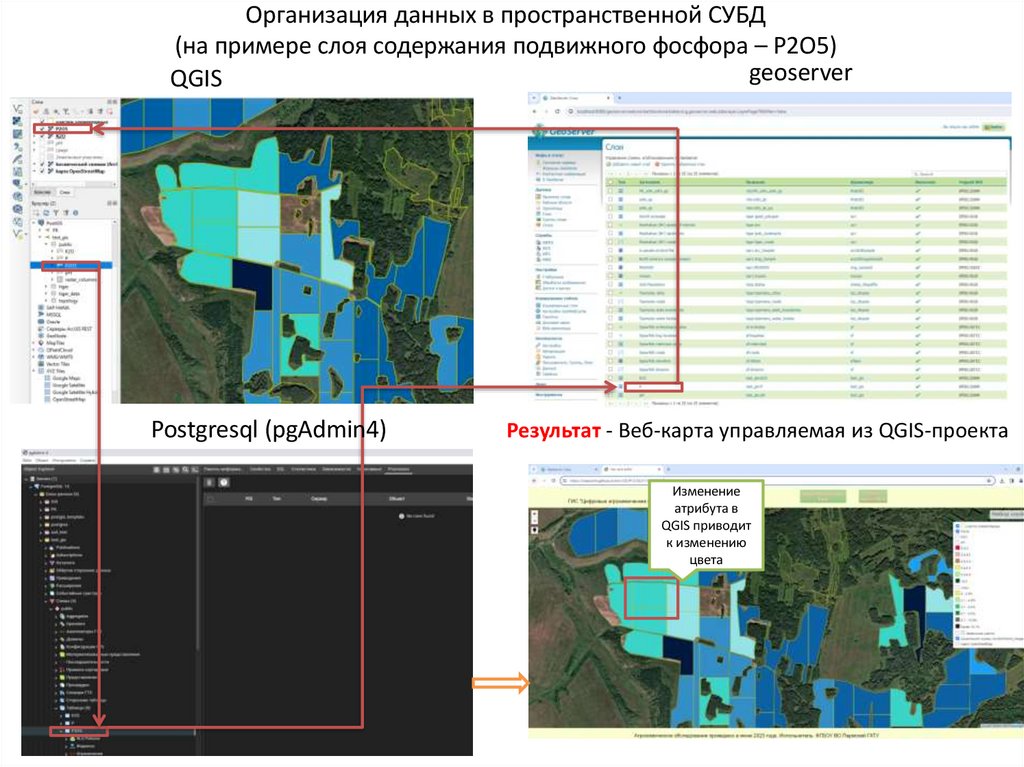Click the remove layer icon in QGIS Layers panel
Viewport: 1024px width, 767px height.
coord(109,112)
